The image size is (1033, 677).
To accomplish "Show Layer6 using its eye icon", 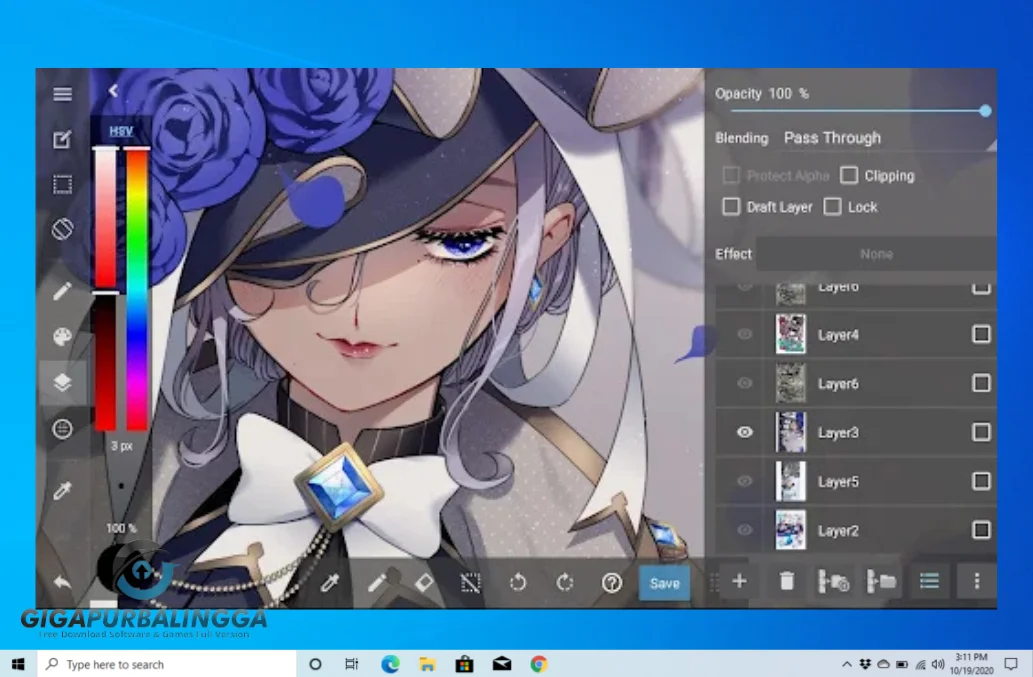I will pos(744,383).
